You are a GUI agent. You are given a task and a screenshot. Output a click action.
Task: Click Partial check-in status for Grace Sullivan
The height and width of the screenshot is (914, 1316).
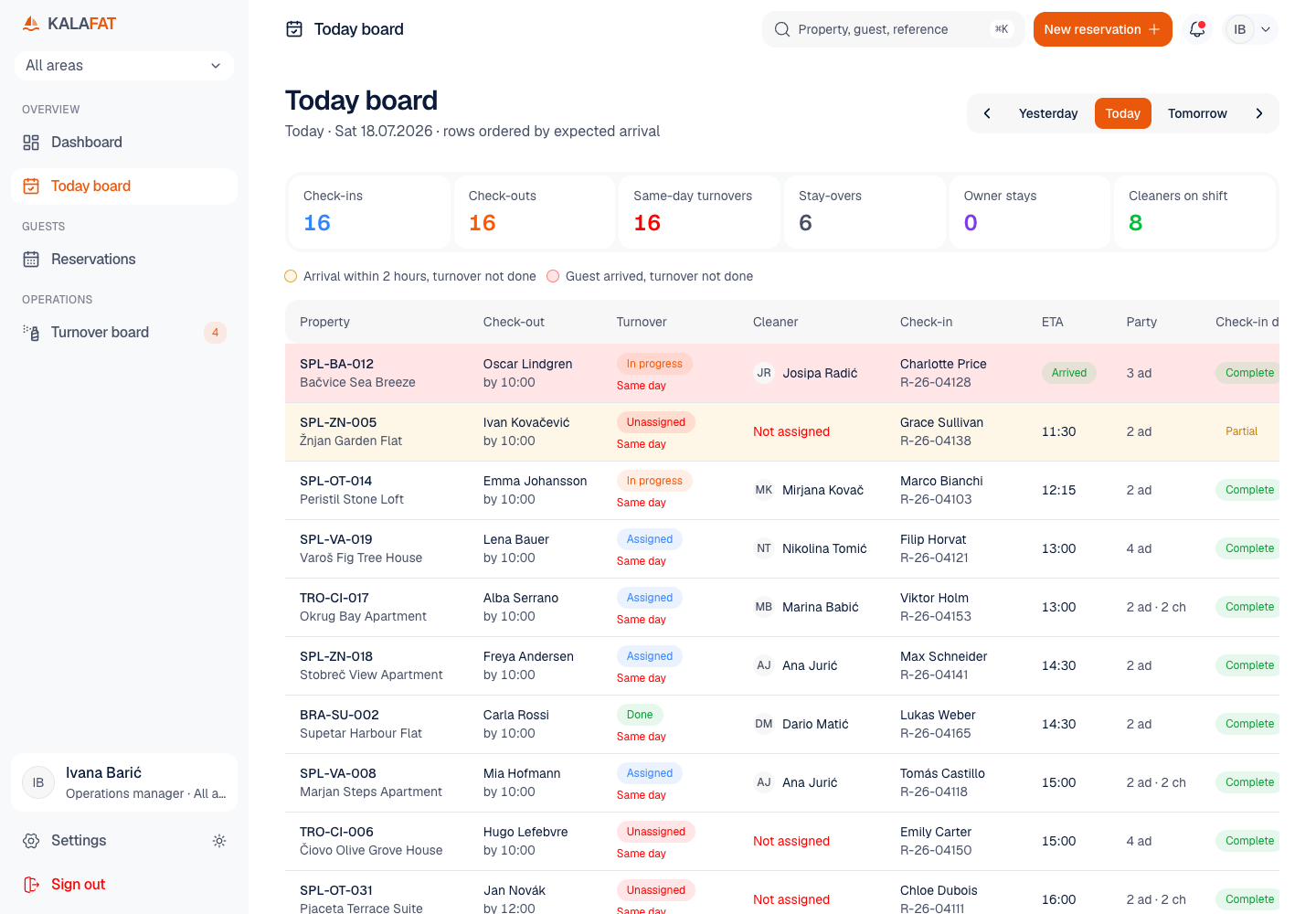(x=1241, y=431)
